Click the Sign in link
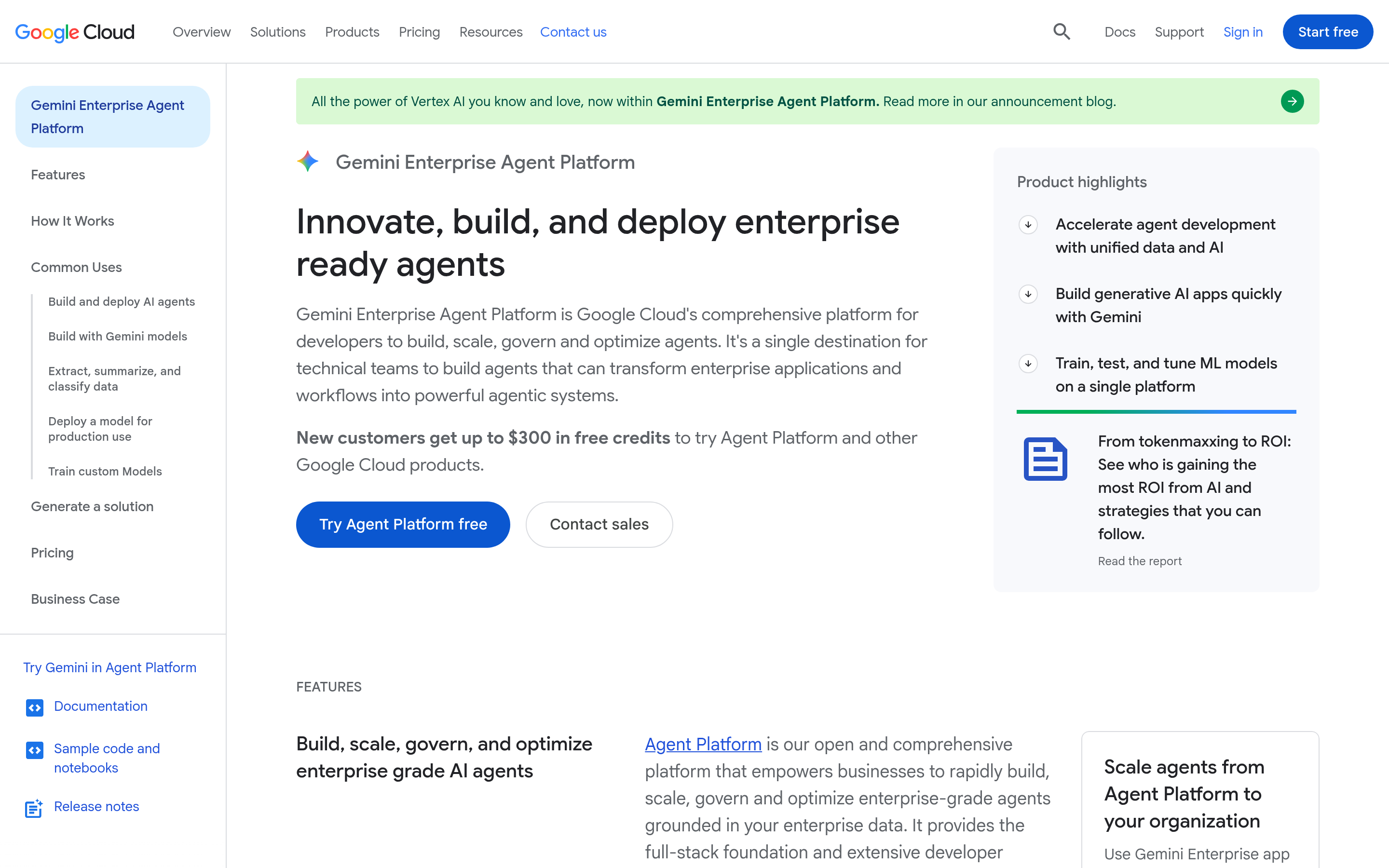The image size is (1389, 868). (x=1243, y=32)
